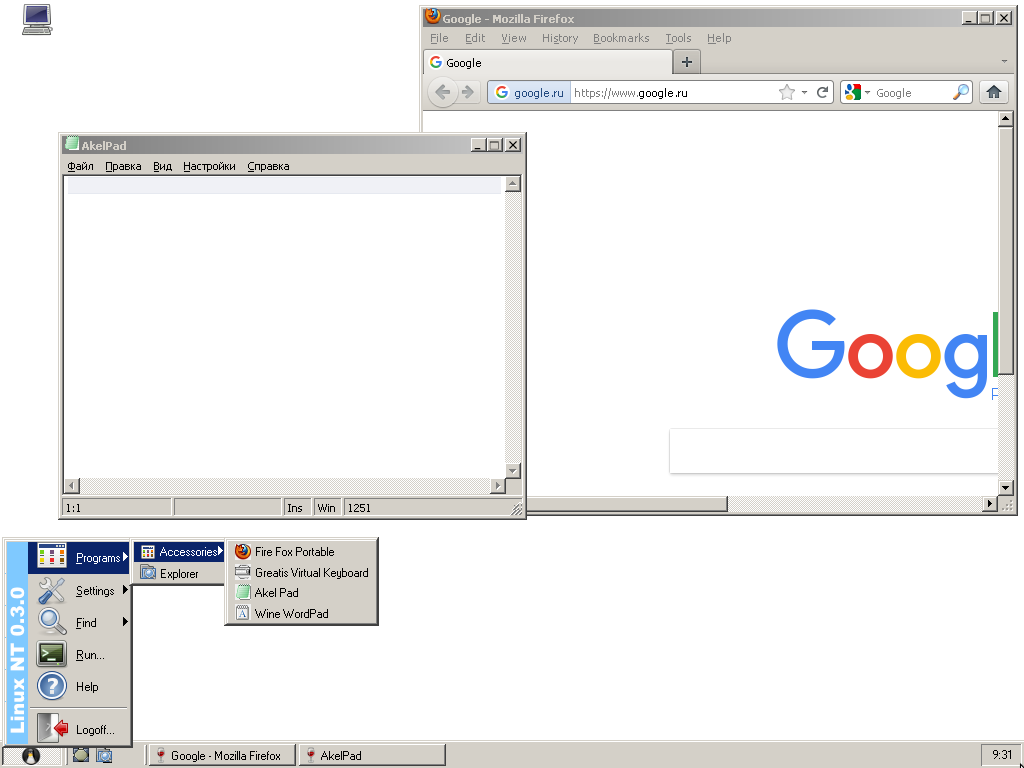The image size is (1024, 768).
Task: Open the History menu in Firefox
Action: click(x=560, y=38)
